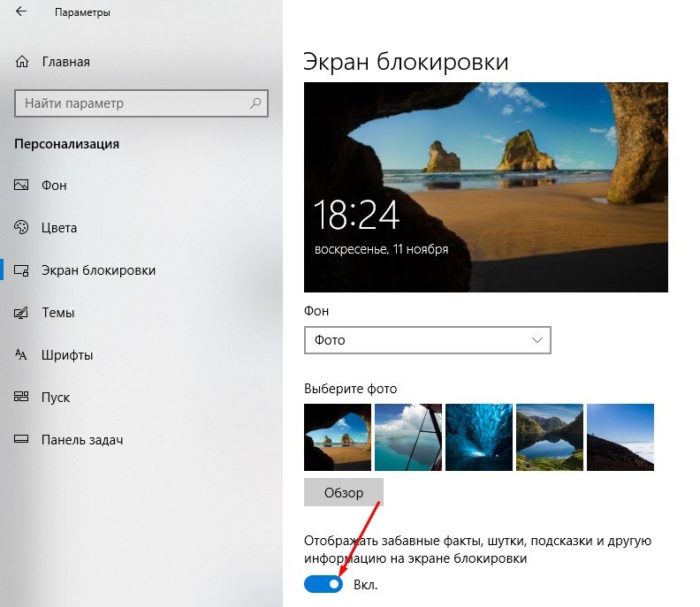Click the Start tiles icon next to Пуск

[21, 397]
